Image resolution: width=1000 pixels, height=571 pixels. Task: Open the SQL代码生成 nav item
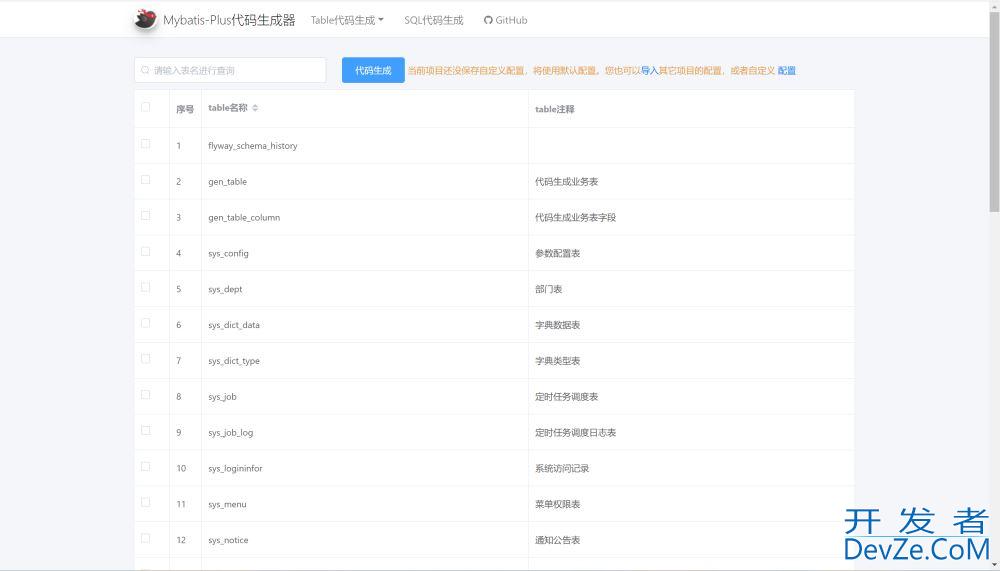pyautogui.click(x=434, y=20)
